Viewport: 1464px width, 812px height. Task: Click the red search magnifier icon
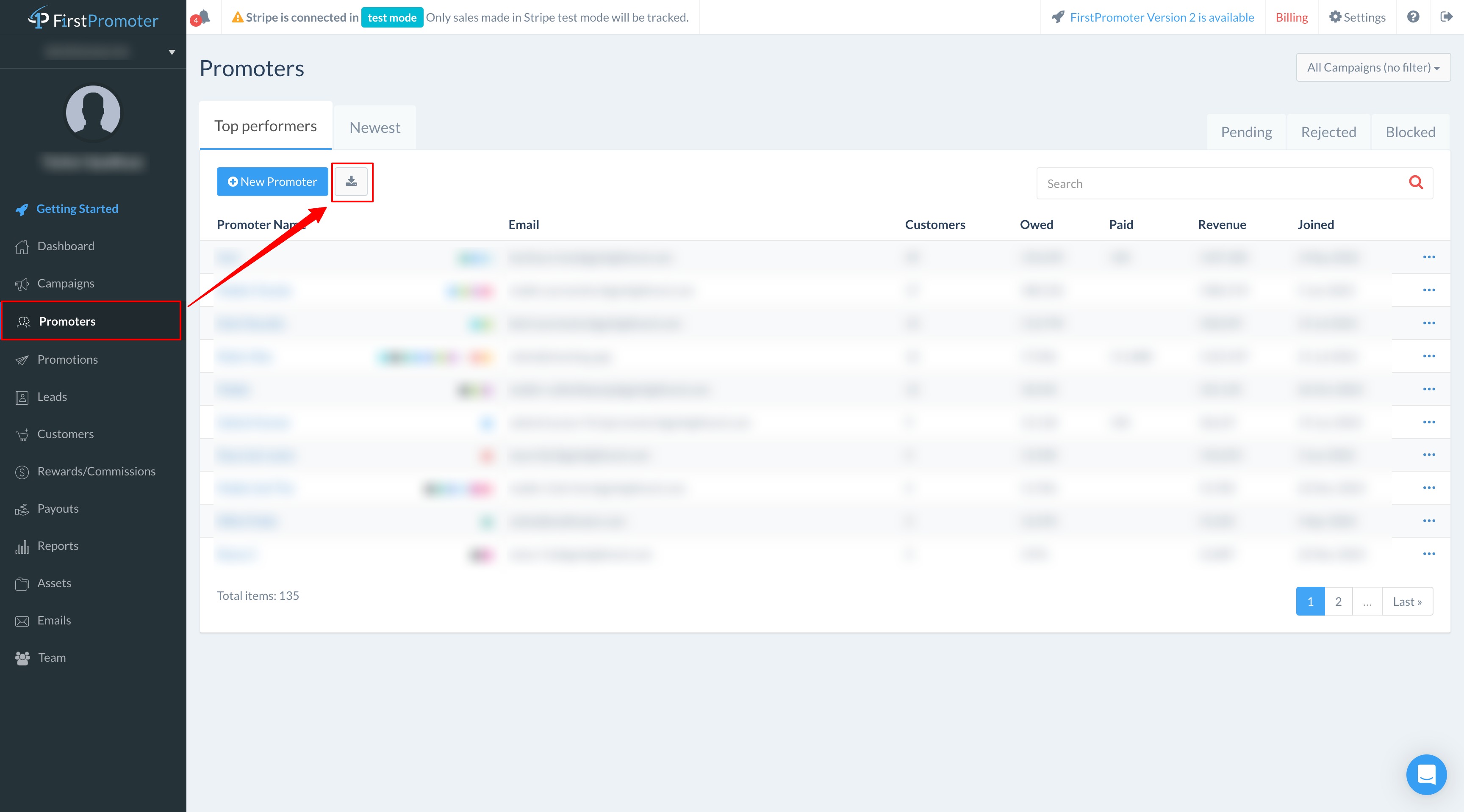(1416, 182)
